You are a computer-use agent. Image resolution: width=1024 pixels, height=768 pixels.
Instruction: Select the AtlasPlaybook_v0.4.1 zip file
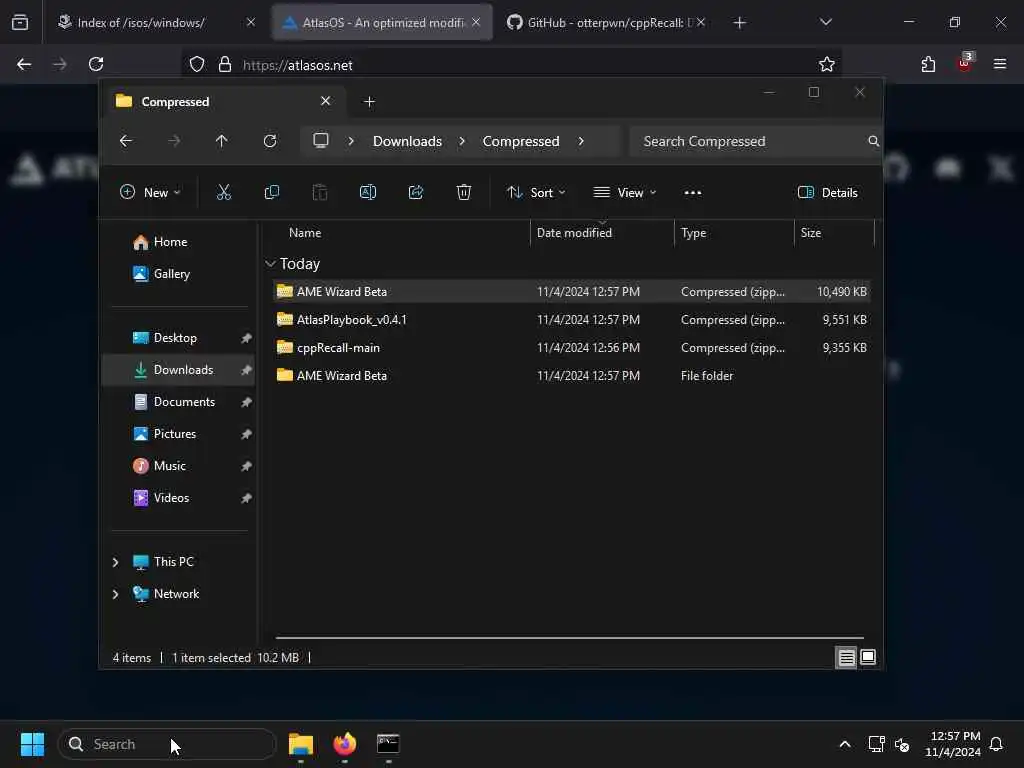(571, 319)
